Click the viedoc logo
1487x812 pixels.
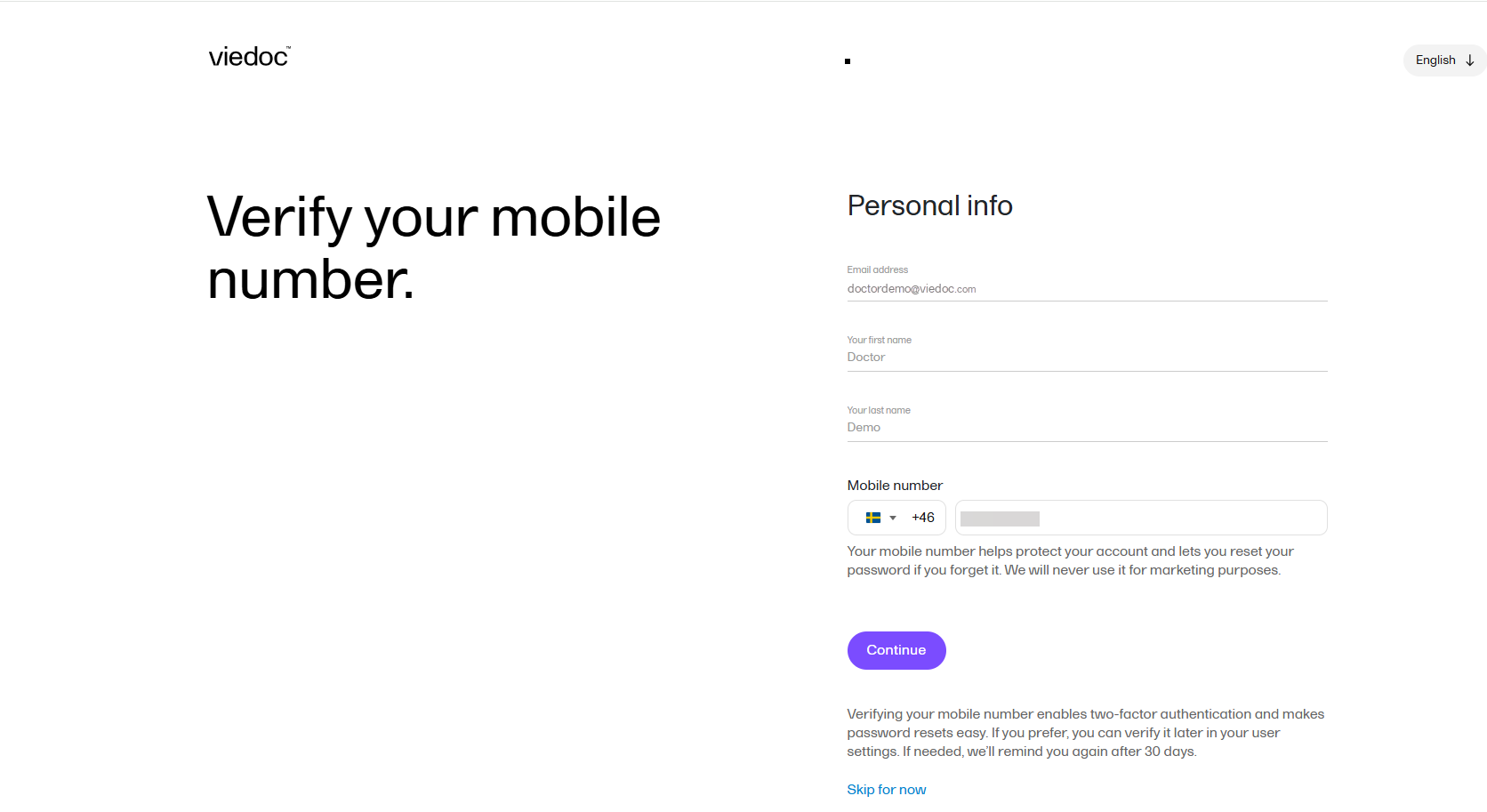point(249,57)
